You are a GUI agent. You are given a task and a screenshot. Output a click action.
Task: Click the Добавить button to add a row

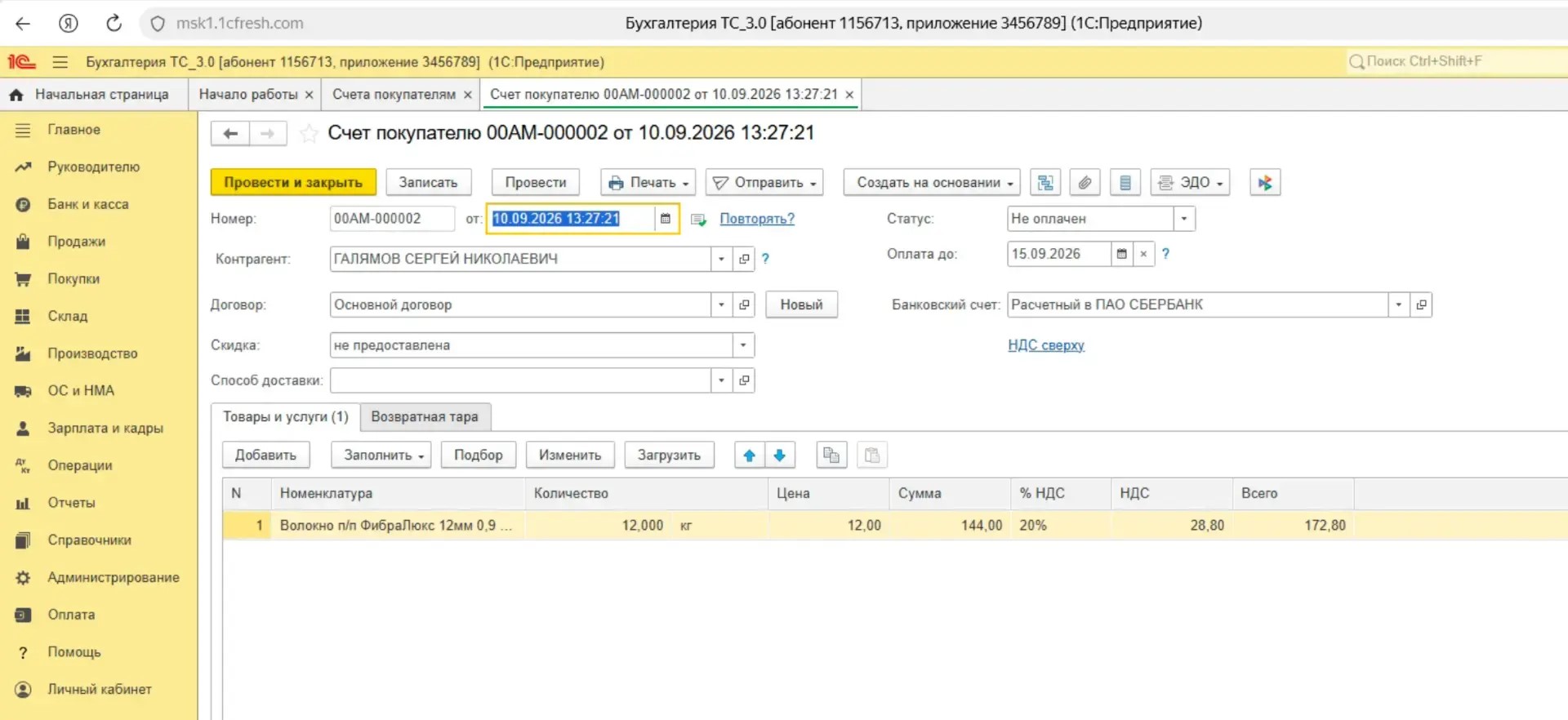click(265, 456)
